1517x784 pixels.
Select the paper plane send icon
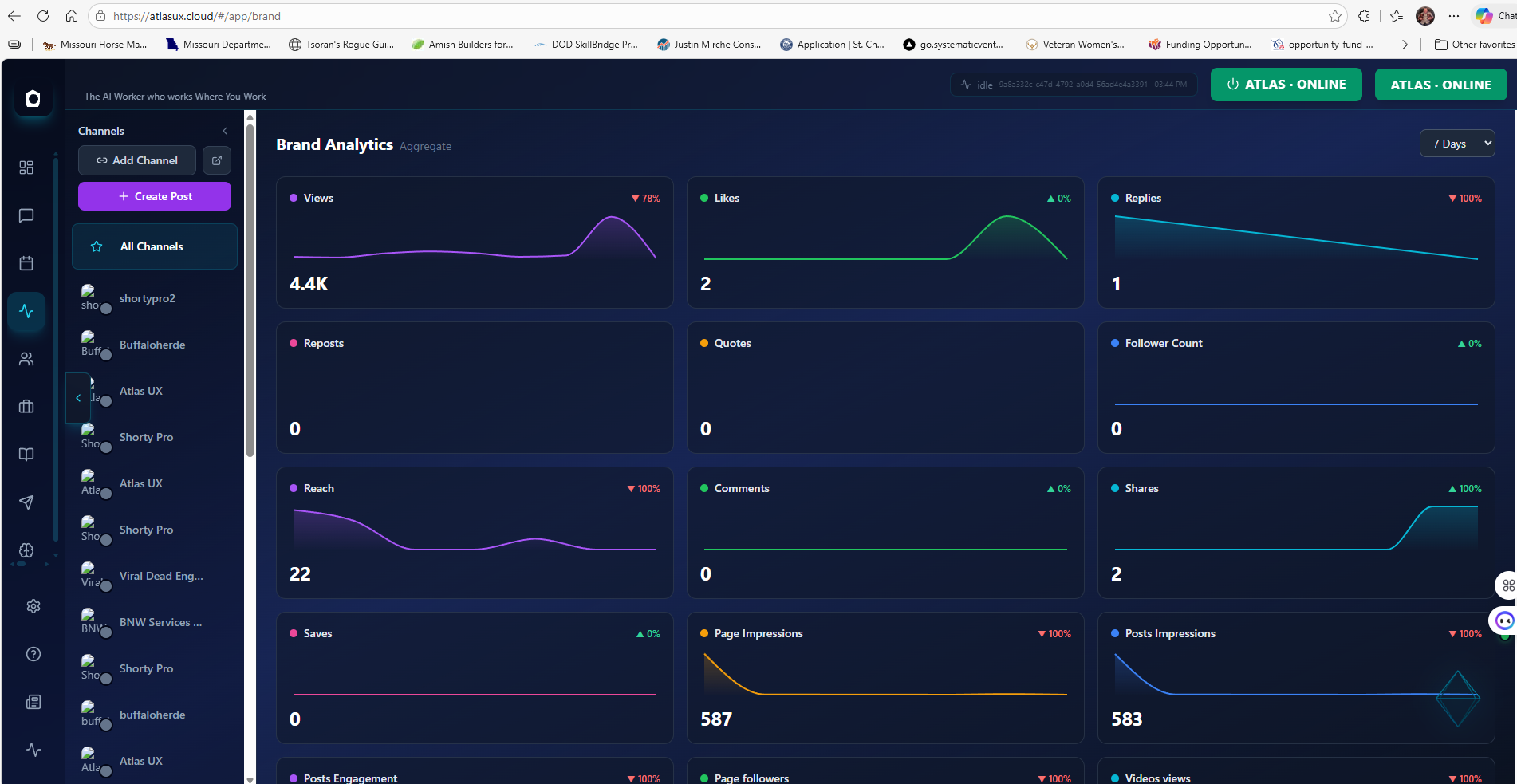tap(26, 502)
